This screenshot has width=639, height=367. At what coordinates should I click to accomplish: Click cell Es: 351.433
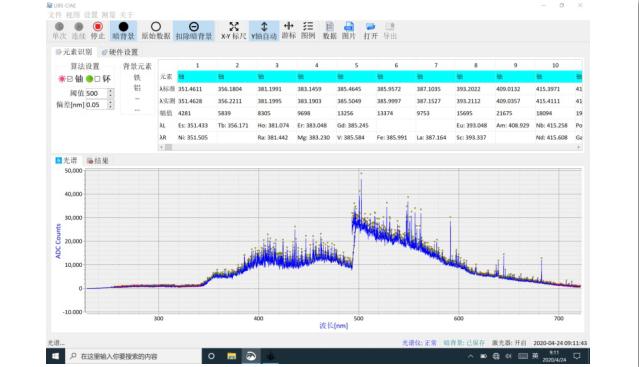click(193, 125)
